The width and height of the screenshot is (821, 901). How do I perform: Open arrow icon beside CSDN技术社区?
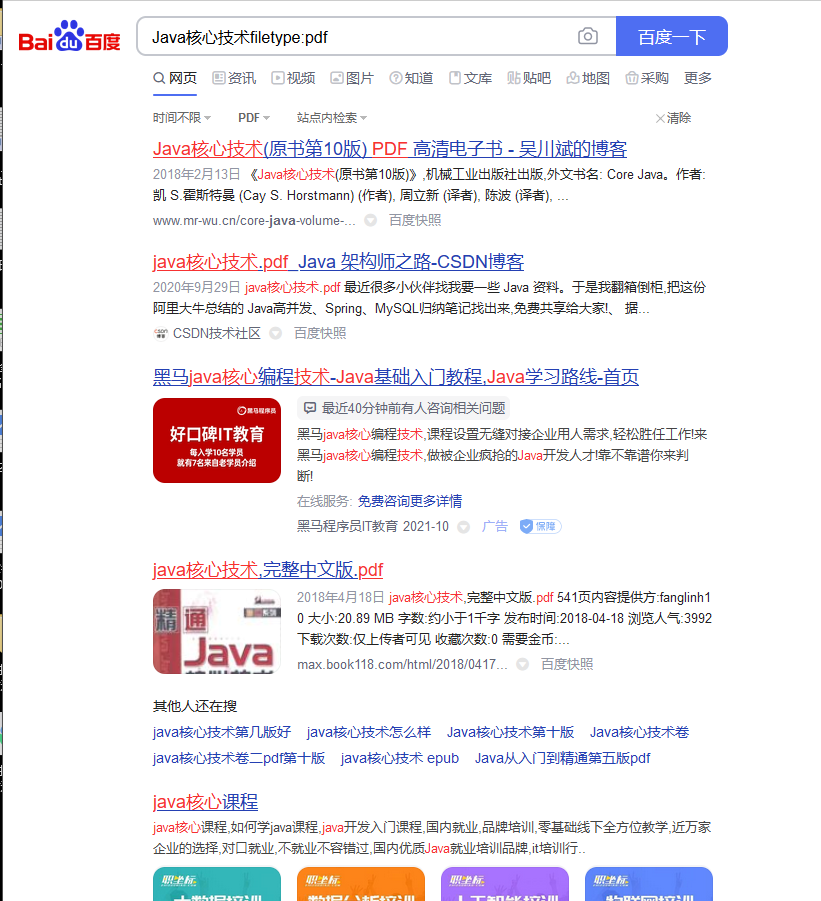(x=276, y=333)
